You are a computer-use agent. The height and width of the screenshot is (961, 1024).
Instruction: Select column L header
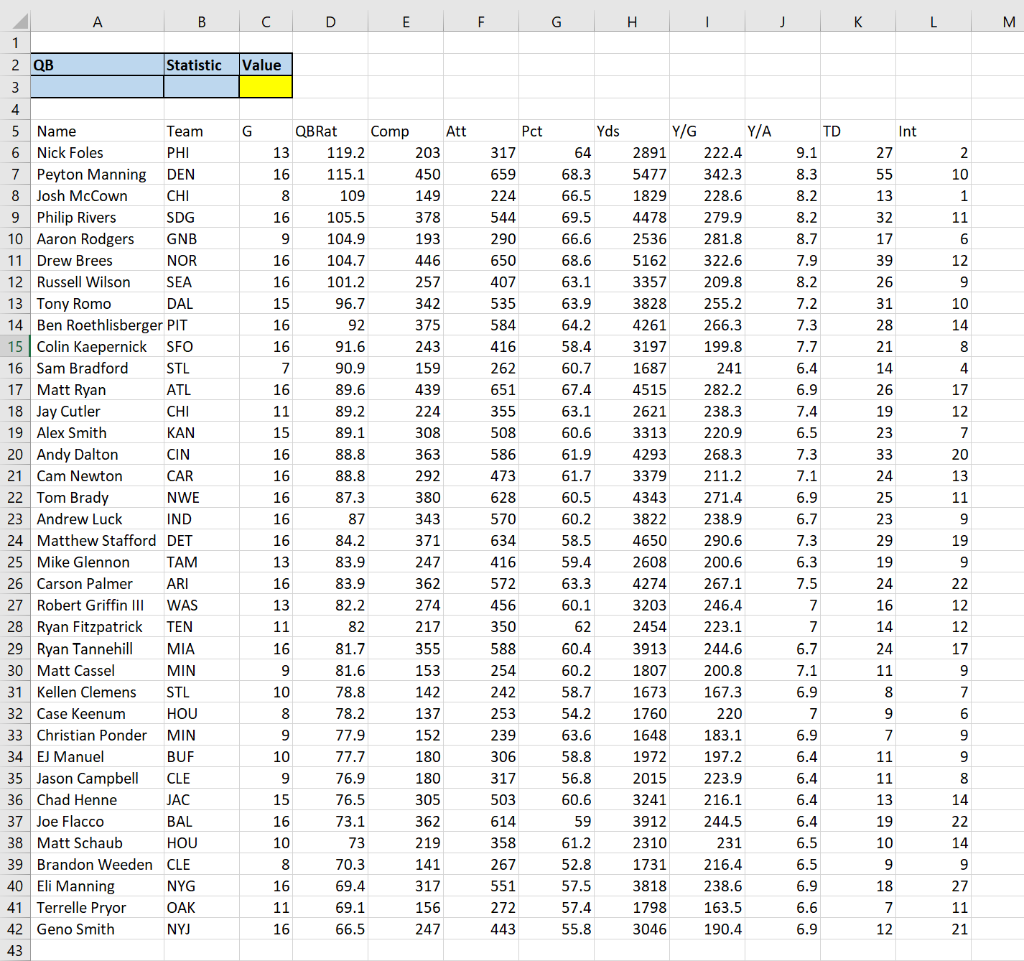pyautogui.click(x=933, y=22)
